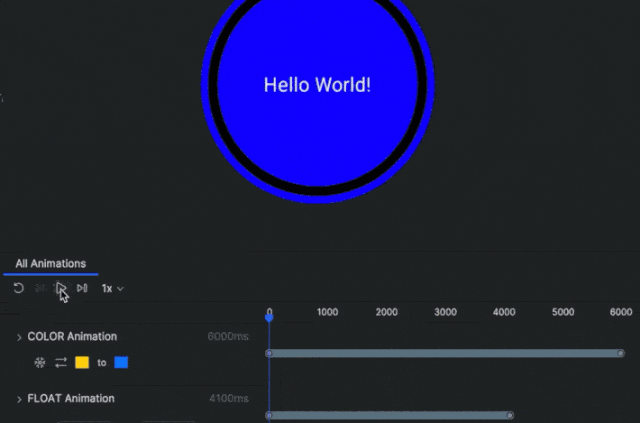Image resolution: width=640 pixels, height=423 pixels.
Task: Click the FLOAT Animation label
Action: coord(71,399)
